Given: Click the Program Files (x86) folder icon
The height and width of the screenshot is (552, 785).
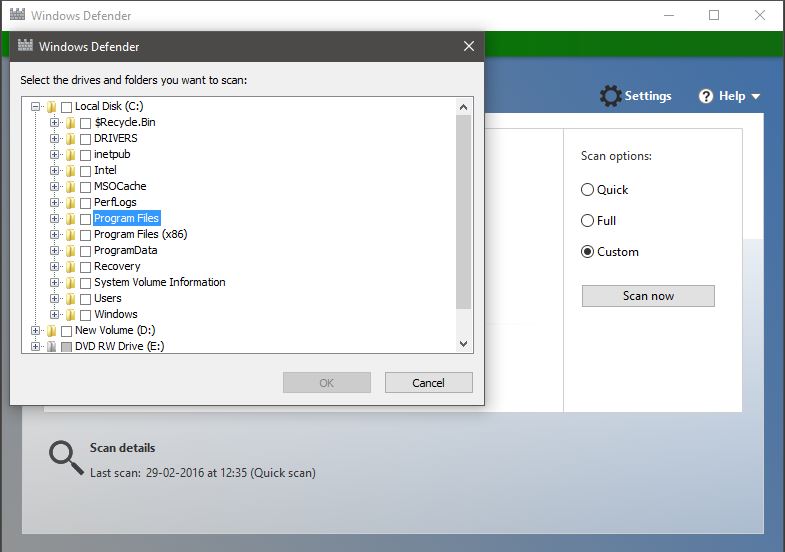Looking at the screenshot, I should [x=71, y=235].
